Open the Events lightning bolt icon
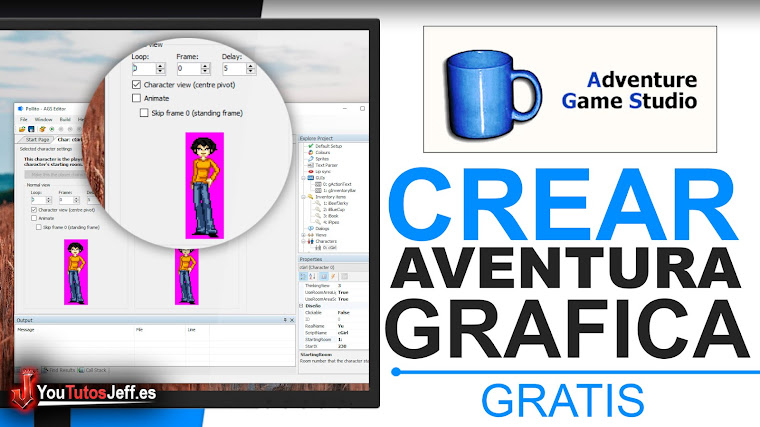 tap(333, 277)
